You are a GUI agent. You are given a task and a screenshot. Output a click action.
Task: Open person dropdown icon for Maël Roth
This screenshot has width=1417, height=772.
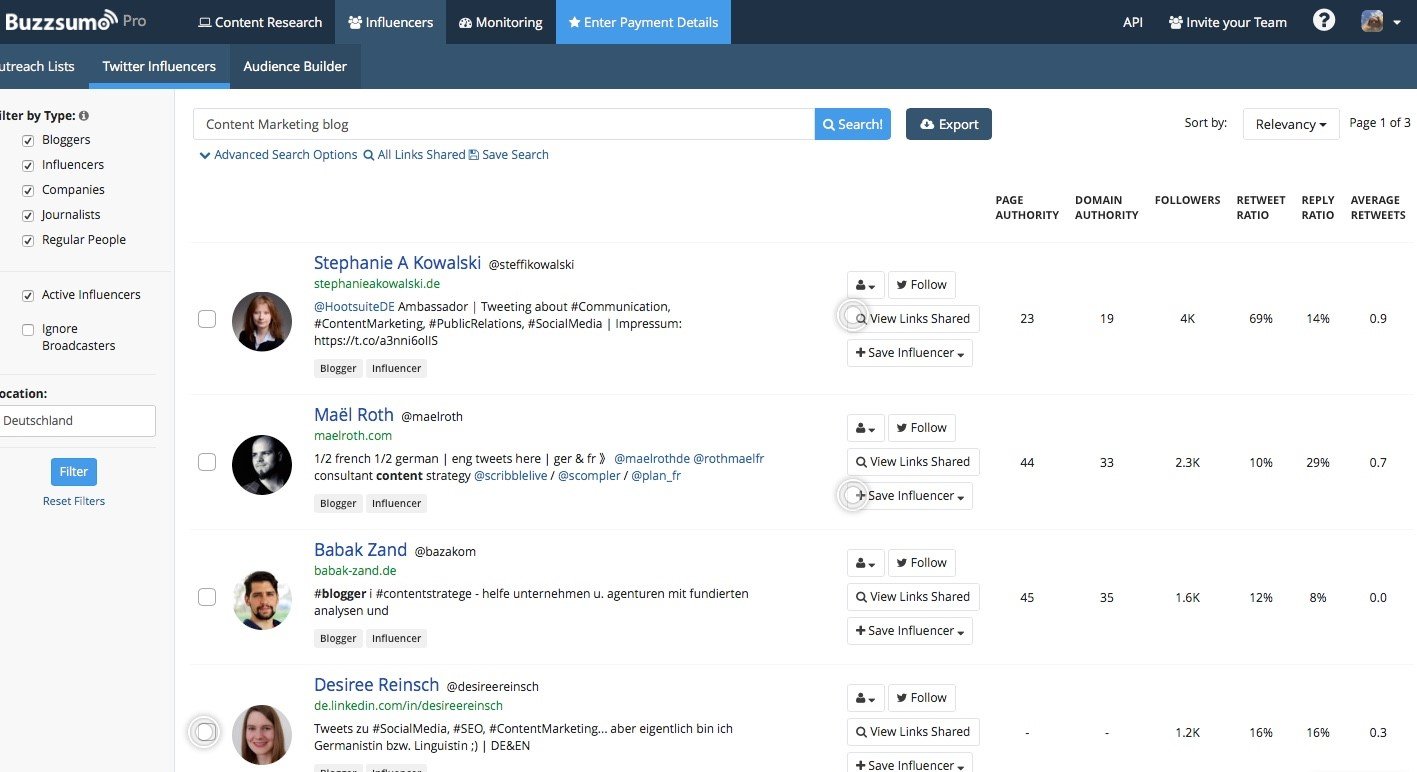865,428
